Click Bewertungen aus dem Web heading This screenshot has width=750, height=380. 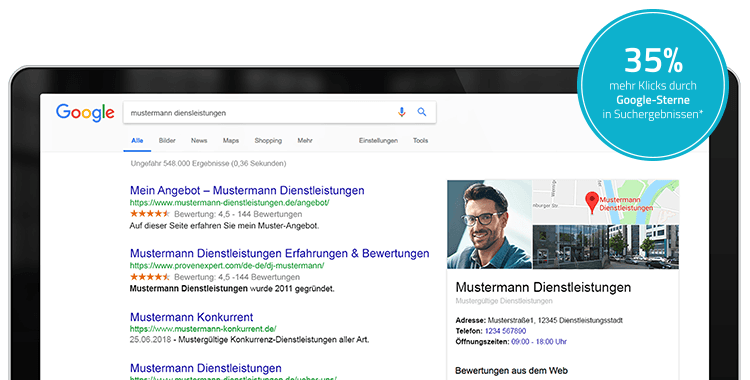click(511, 370)
